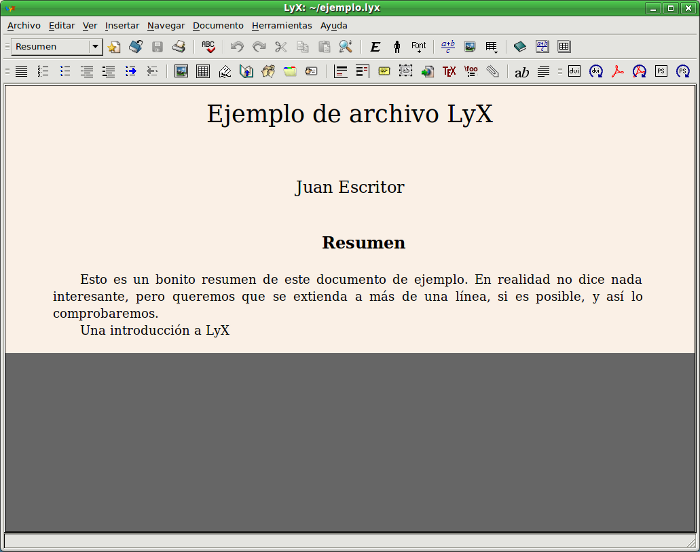Toggle the math toolbar icon

[542, 46]
